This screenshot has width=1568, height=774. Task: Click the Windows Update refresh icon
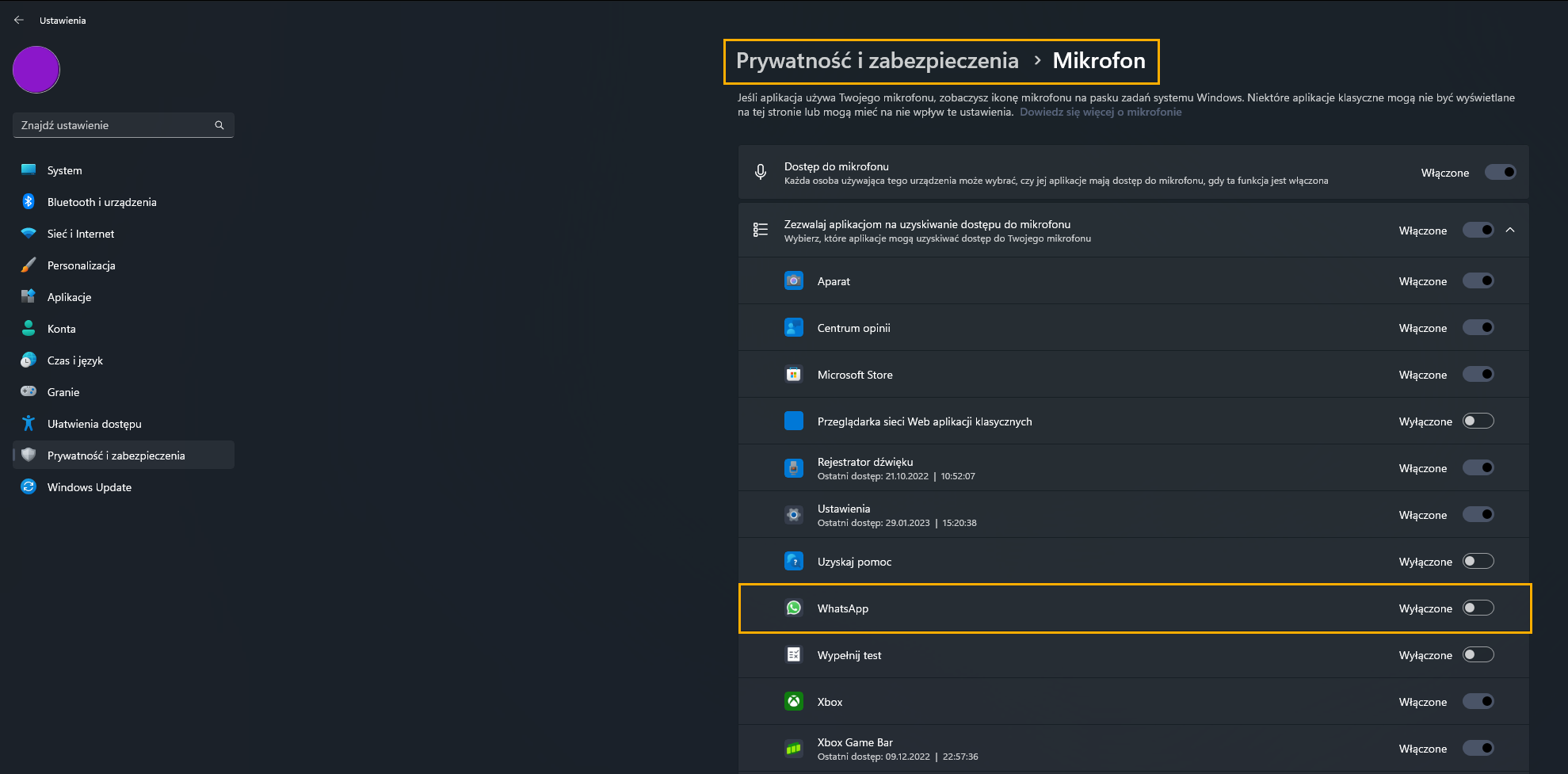(x=29, y=486)
